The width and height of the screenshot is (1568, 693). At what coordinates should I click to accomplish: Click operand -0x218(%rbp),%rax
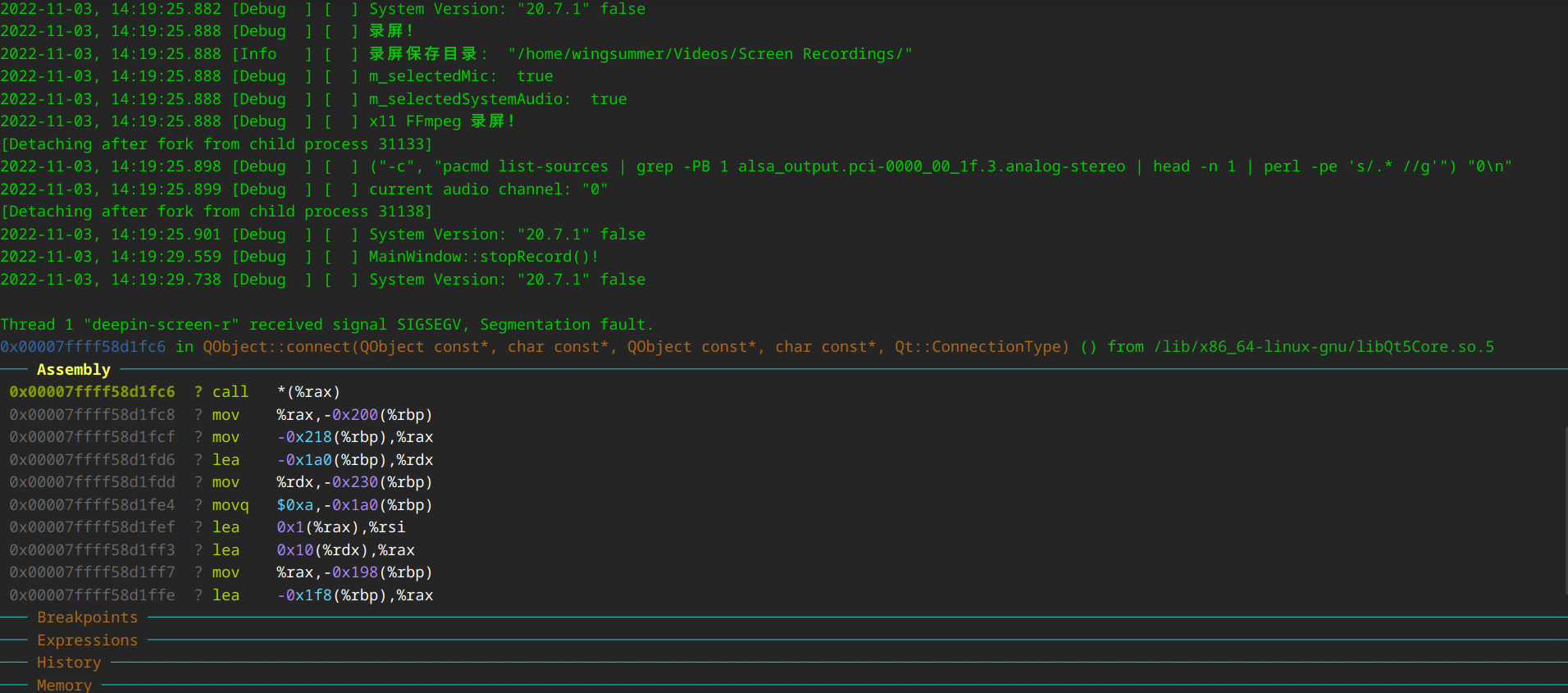point(354,437)
